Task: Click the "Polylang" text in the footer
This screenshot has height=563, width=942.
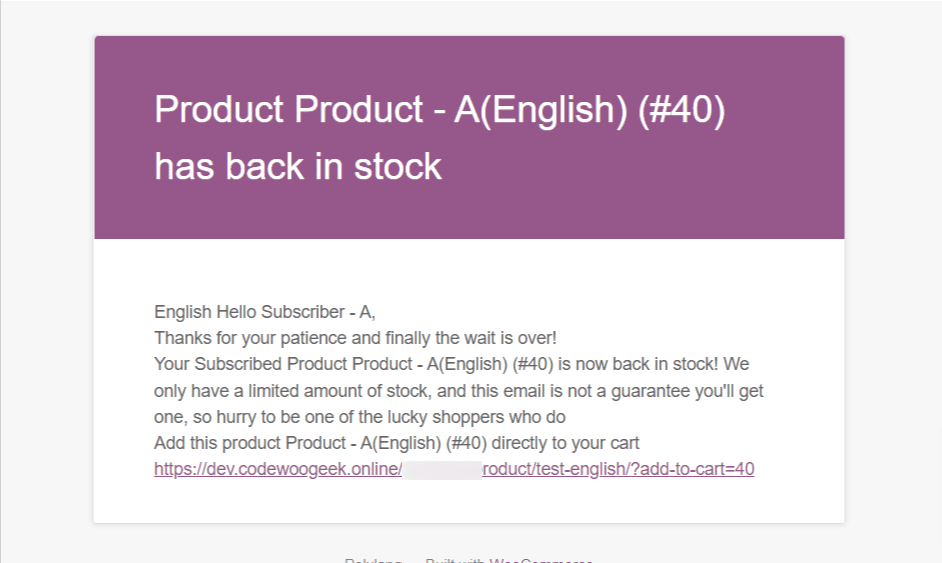Action: [373, 561]
